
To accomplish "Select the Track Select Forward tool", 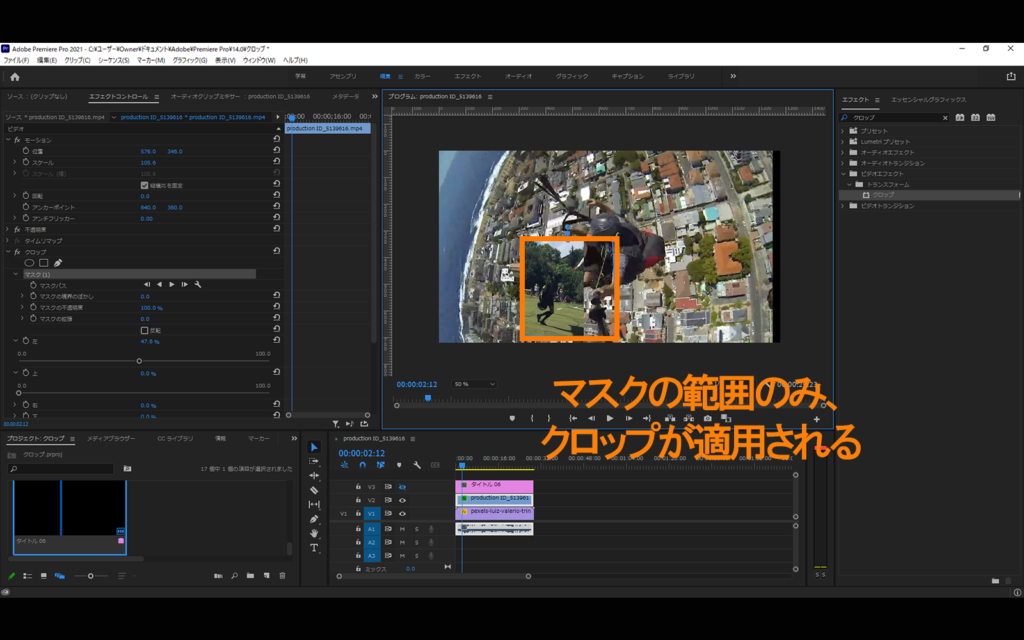I will (314, 462).
